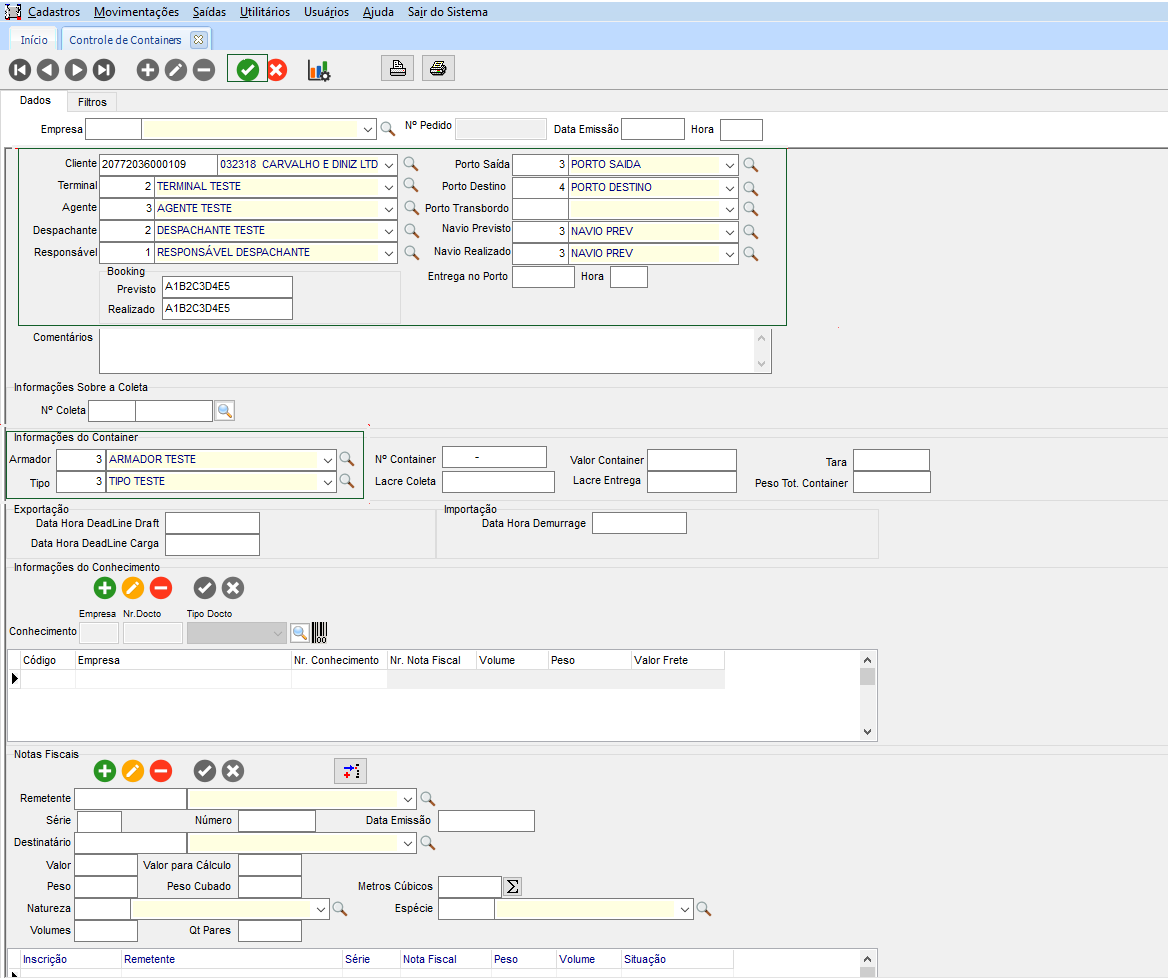Screen dimensions: 1168x978
Task: Add a Nota Fiscal with the green plus
Action: point(105,771)
